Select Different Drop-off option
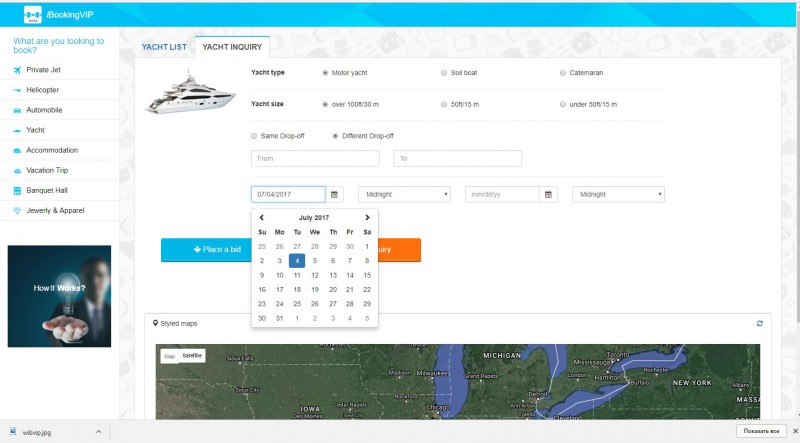This screenshot has height=443, width=800. [x=335, y=136]
